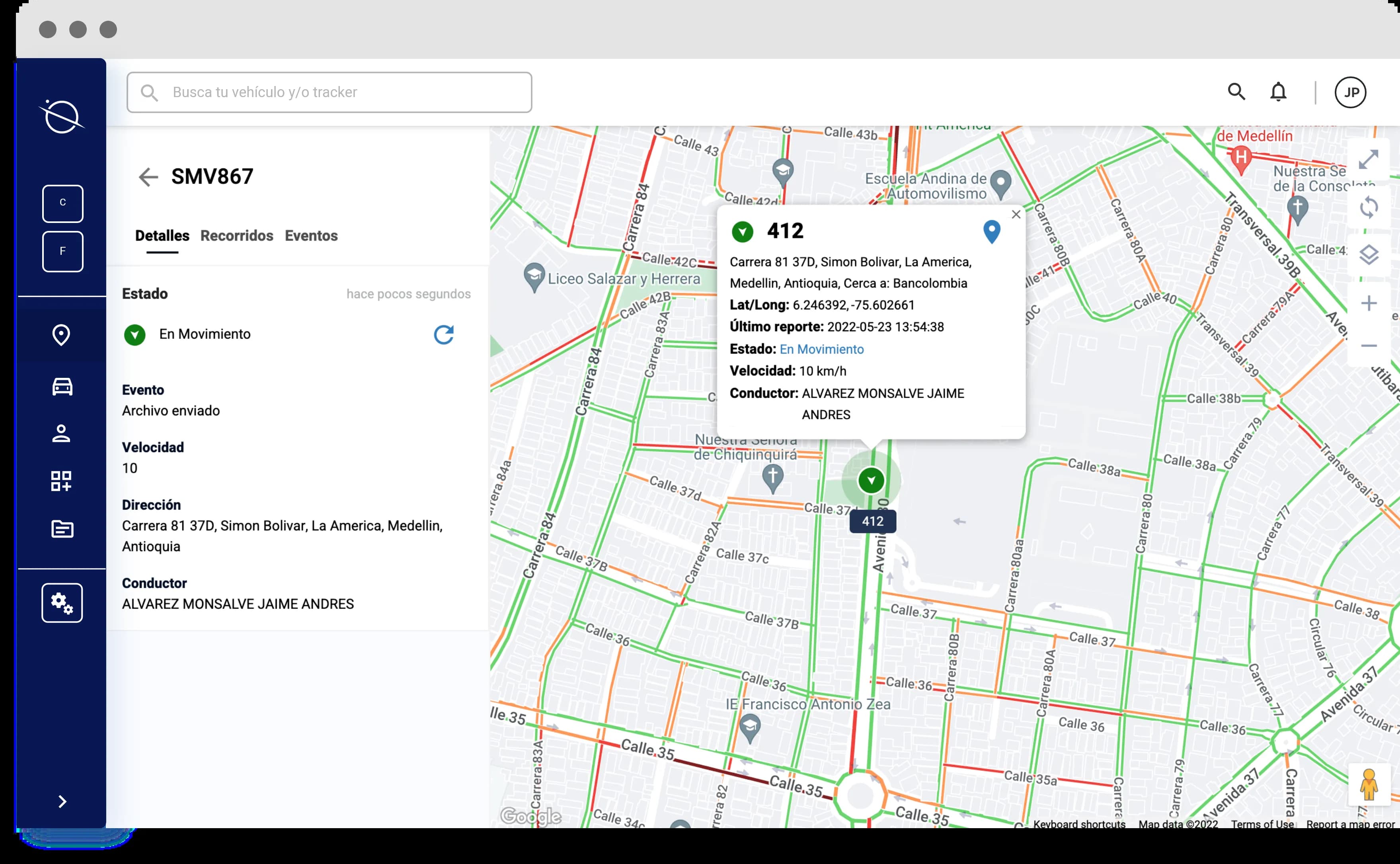Viewport: 1400px width, 864px height.
Task: Open notifications bell
Action: [x=1278, y=92]
